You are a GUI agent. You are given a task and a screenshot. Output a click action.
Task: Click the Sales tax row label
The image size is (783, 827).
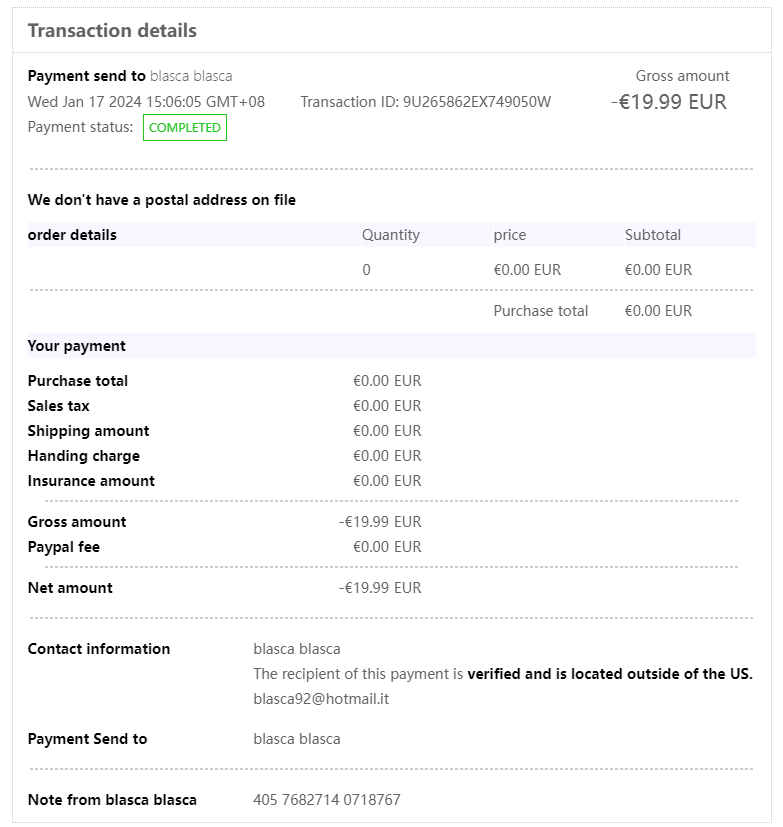coord(59,406)
